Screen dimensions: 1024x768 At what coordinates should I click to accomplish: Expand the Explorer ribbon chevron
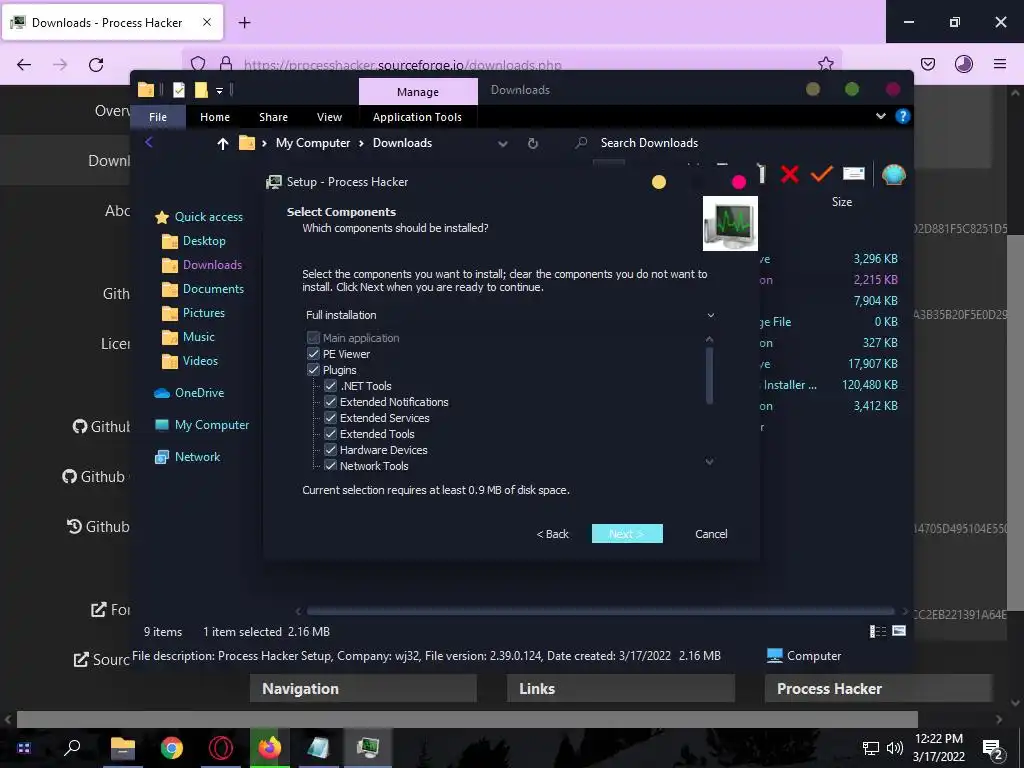[x=881, y=116]
